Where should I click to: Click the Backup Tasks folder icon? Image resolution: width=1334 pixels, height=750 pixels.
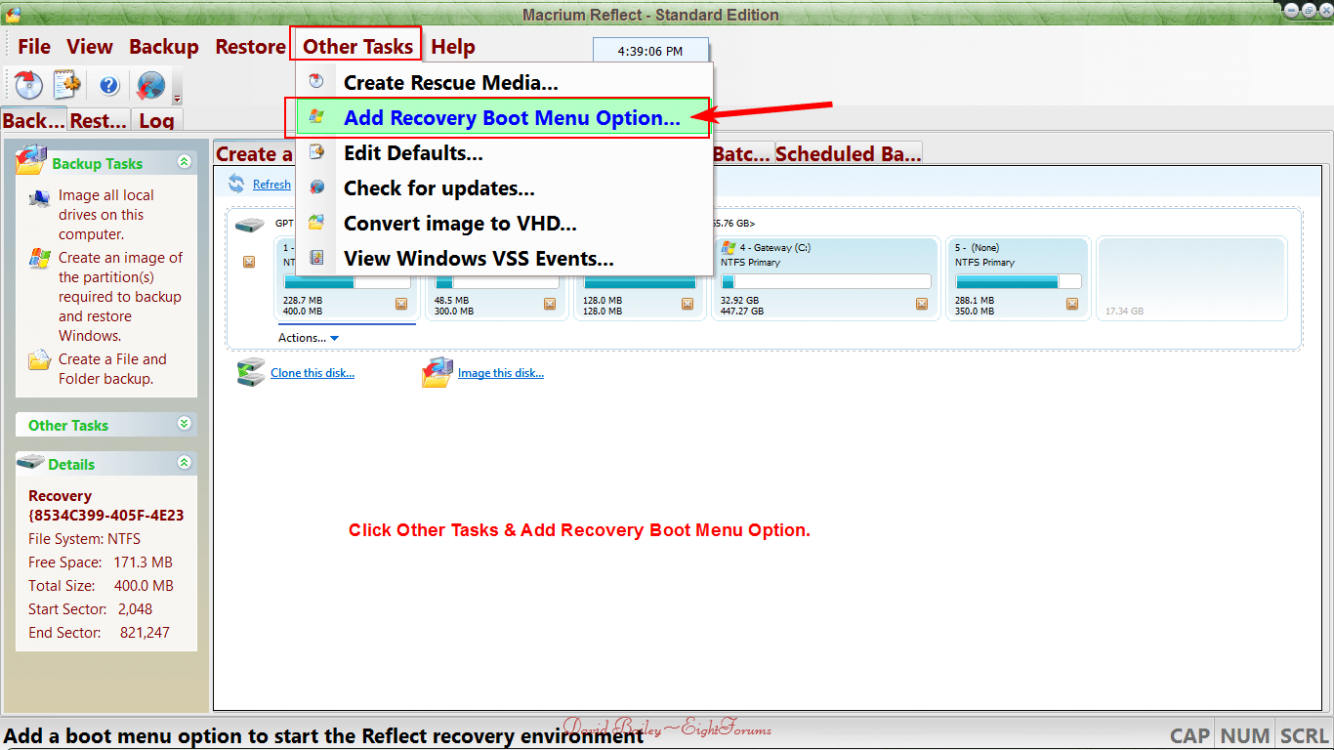[x=32, y=160]
